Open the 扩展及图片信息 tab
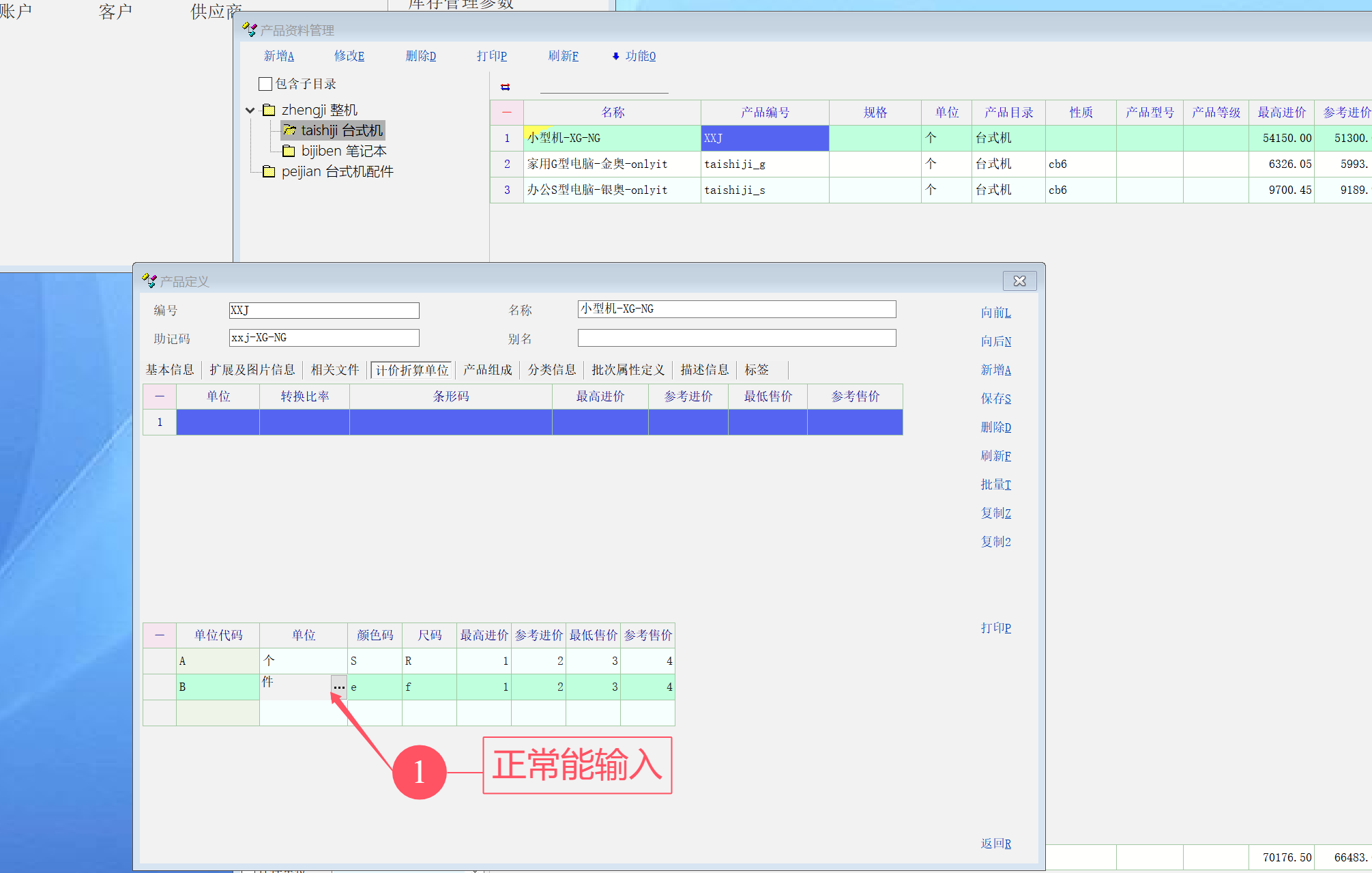 [x=252, y=370]
